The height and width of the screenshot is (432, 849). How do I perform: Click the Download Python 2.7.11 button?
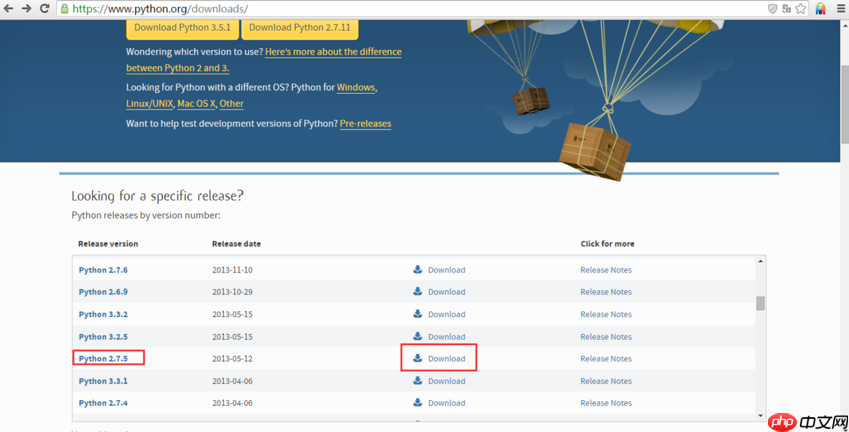(x=299, y=28)
